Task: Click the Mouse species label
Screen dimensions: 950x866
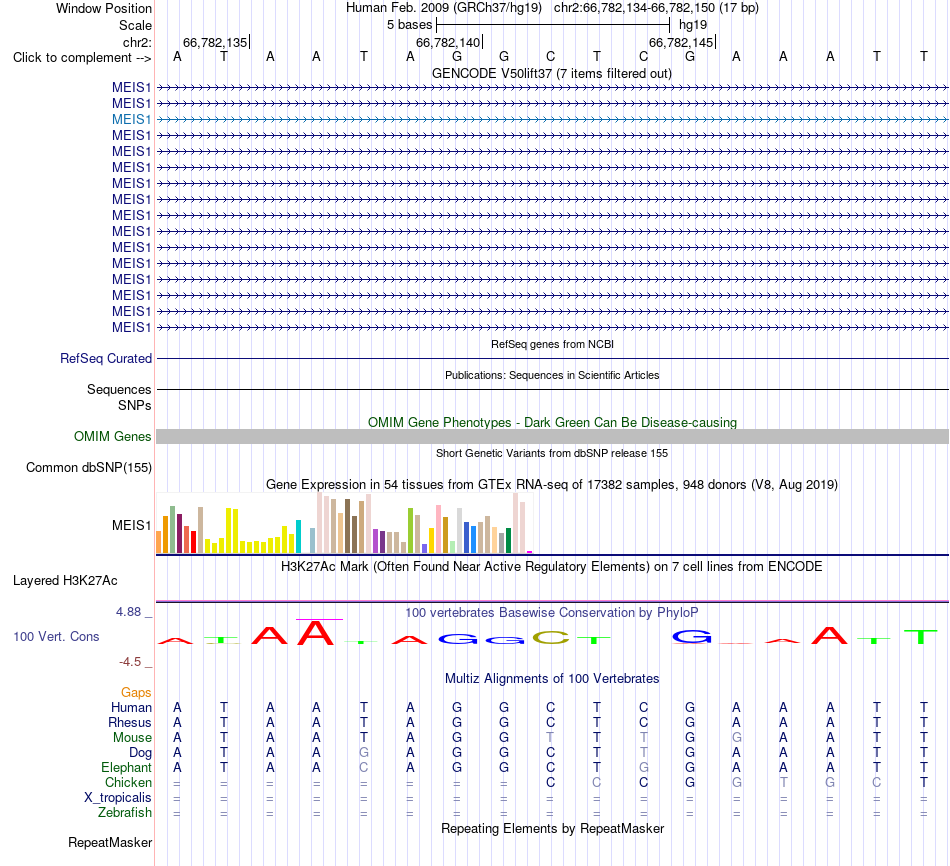Action: pos(132,738)
